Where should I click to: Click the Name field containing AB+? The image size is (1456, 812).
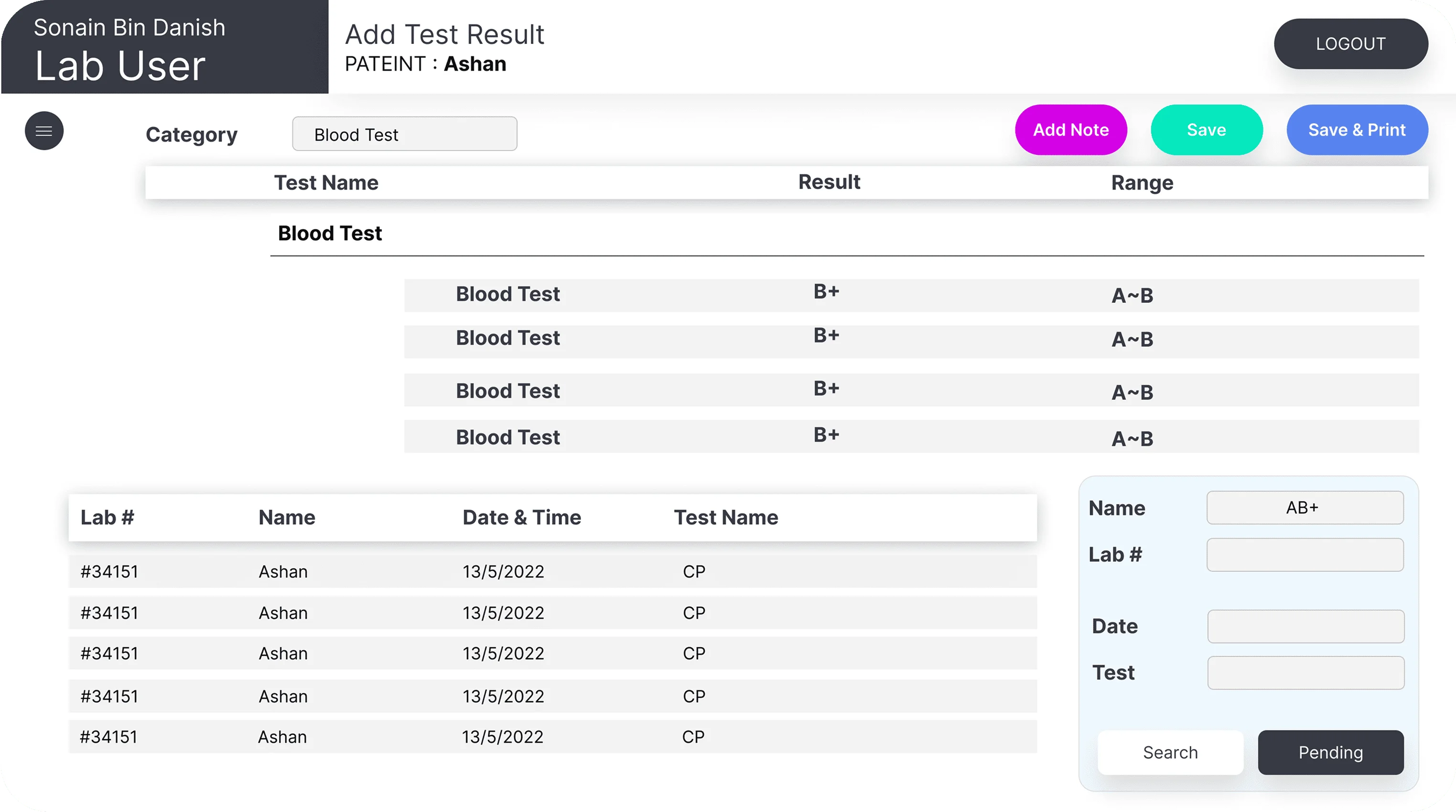tap(1305, 507)
